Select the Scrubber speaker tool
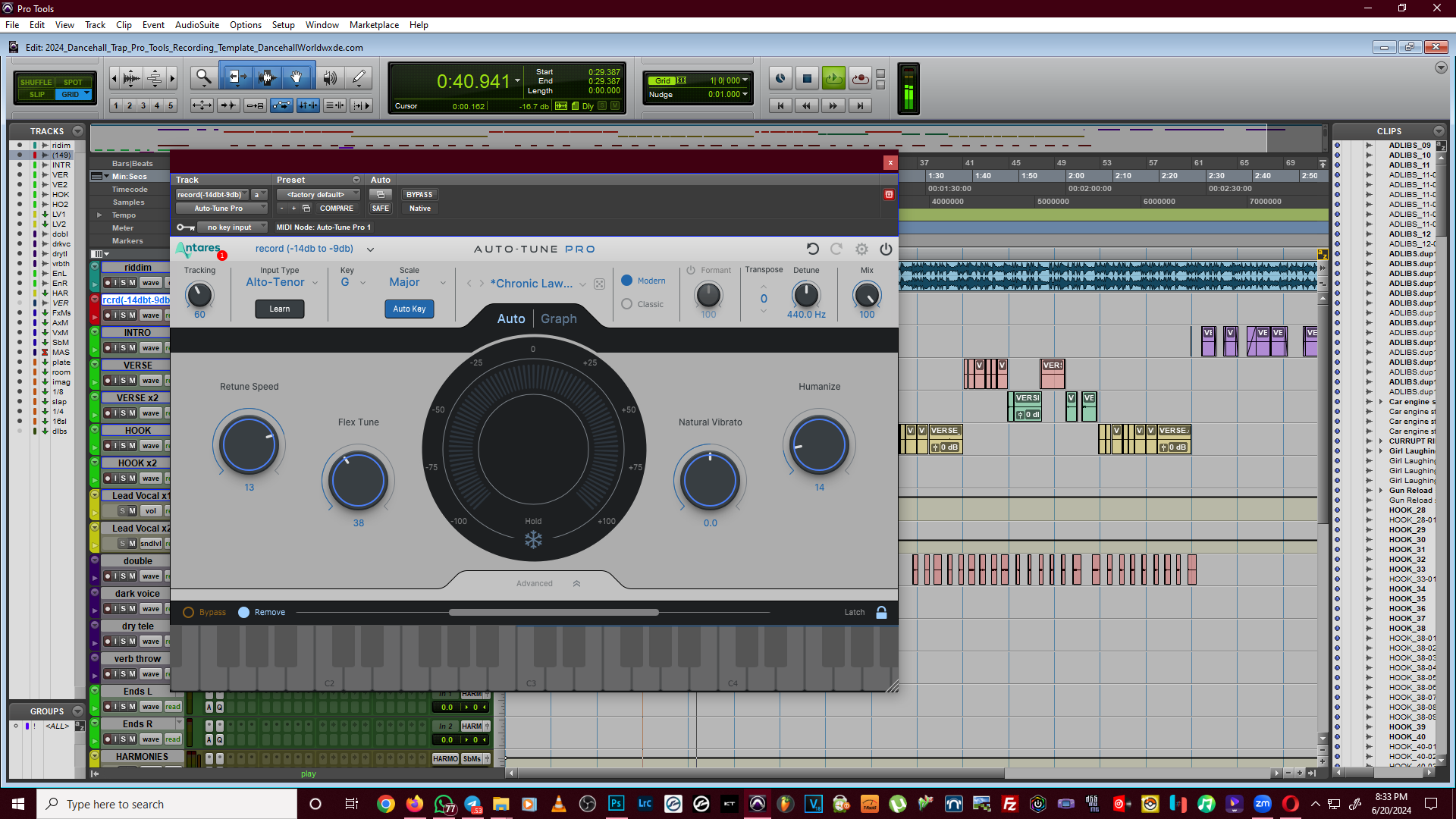 [330, 77]
